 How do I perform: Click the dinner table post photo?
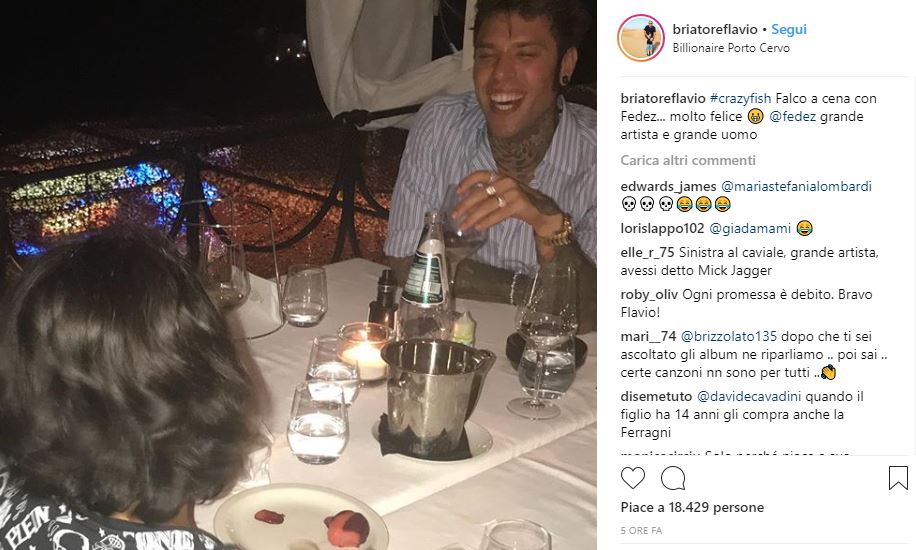coord(298,275)
